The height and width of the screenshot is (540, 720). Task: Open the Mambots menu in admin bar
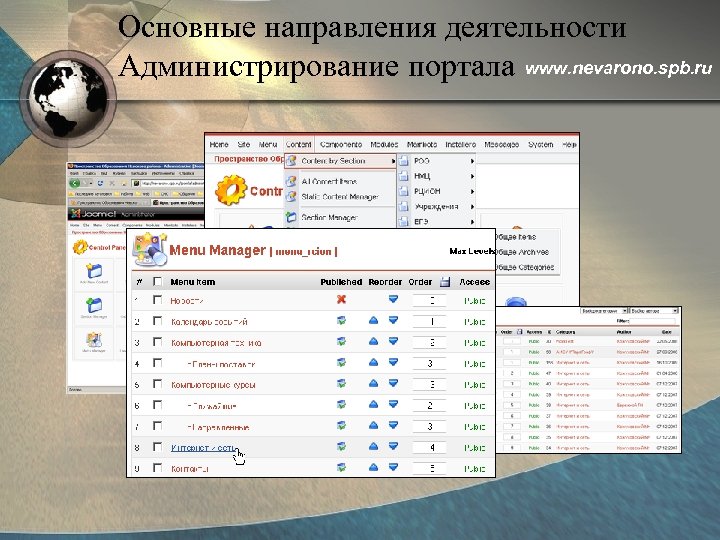tap(422, 144)
